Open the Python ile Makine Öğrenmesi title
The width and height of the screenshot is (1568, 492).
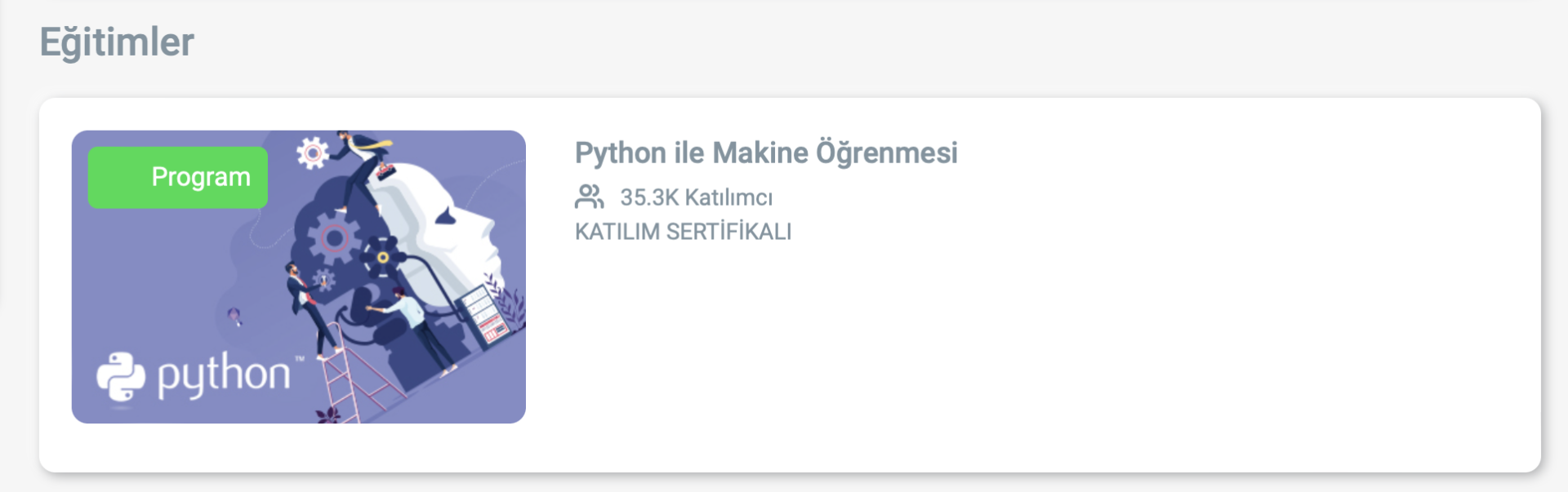tap(765, 153)
